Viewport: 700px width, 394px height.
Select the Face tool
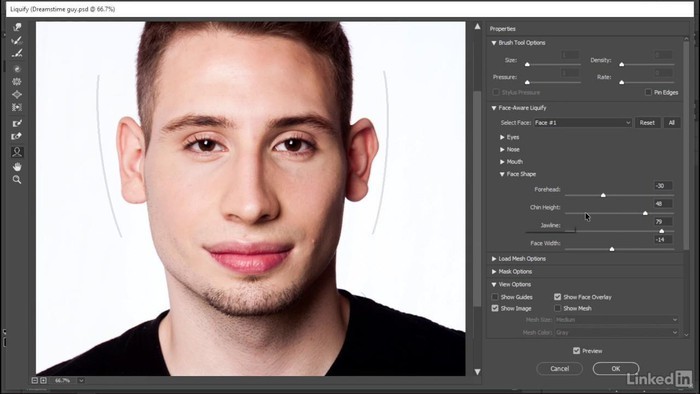pos(17,152)
